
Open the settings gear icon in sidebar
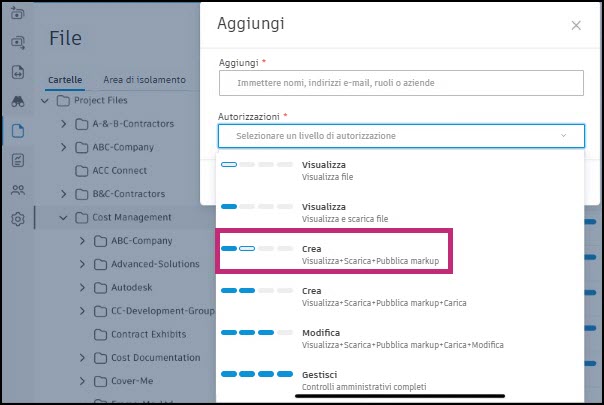pyautogui.click(x=18, y=219)
